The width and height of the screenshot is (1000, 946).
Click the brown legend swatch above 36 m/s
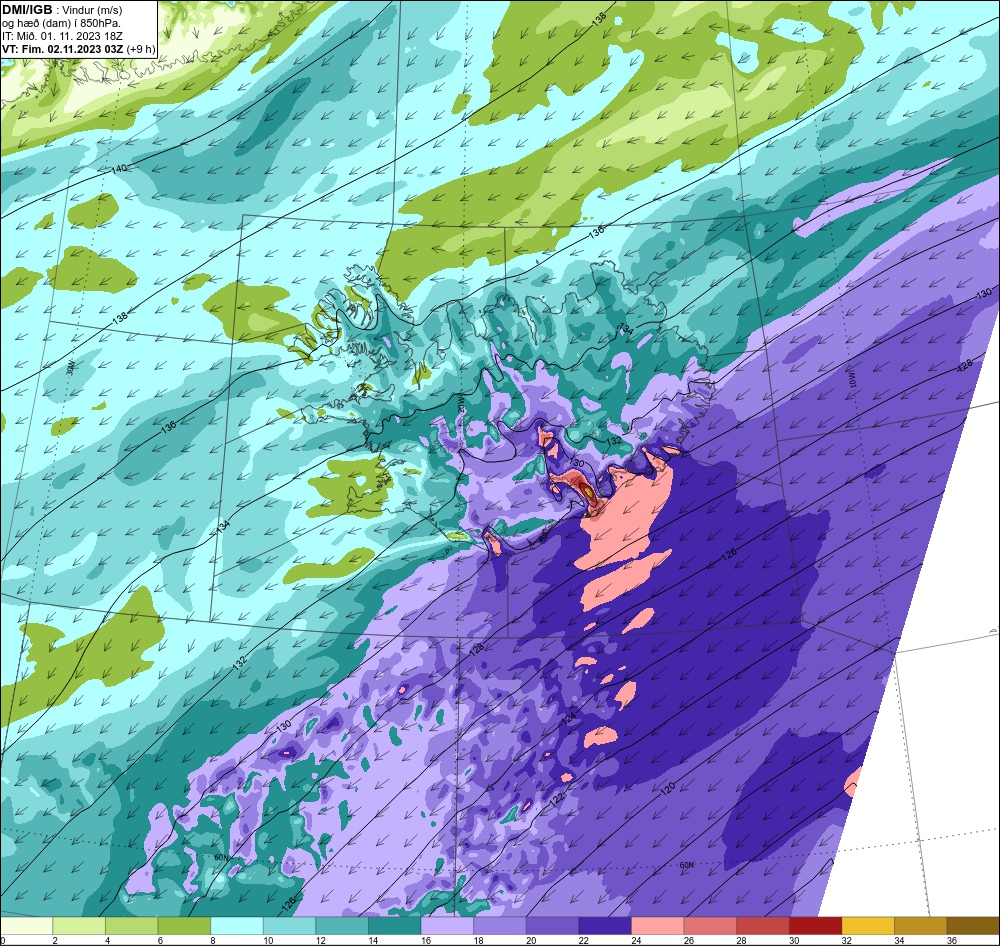973,926
